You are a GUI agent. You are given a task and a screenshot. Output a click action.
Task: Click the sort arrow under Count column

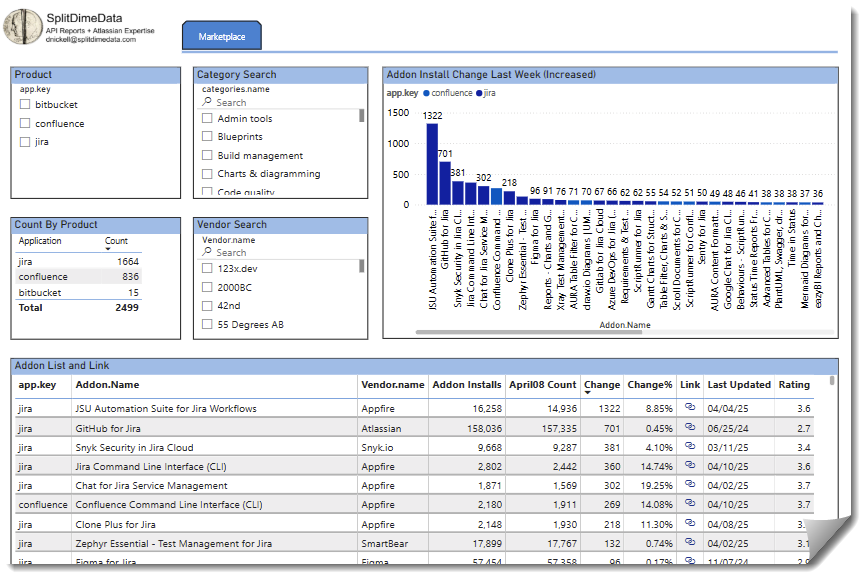(108, 249)
